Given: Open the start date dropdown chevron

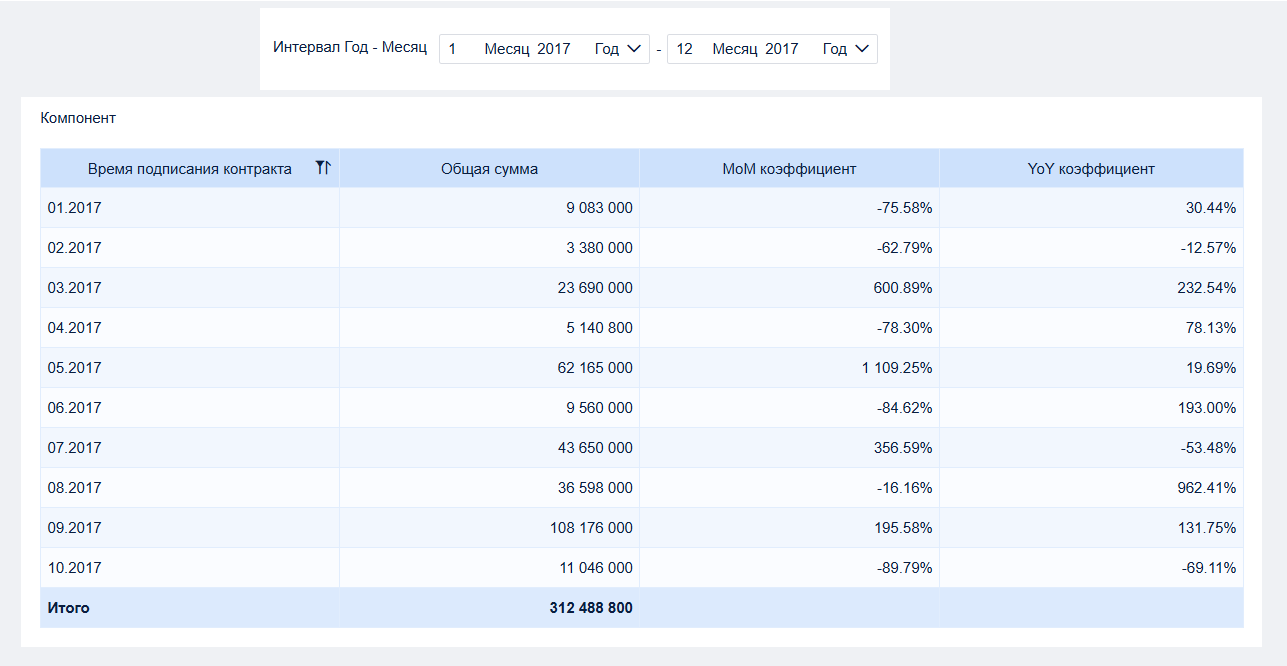Looking at the screenshot, I should [636, 49].
